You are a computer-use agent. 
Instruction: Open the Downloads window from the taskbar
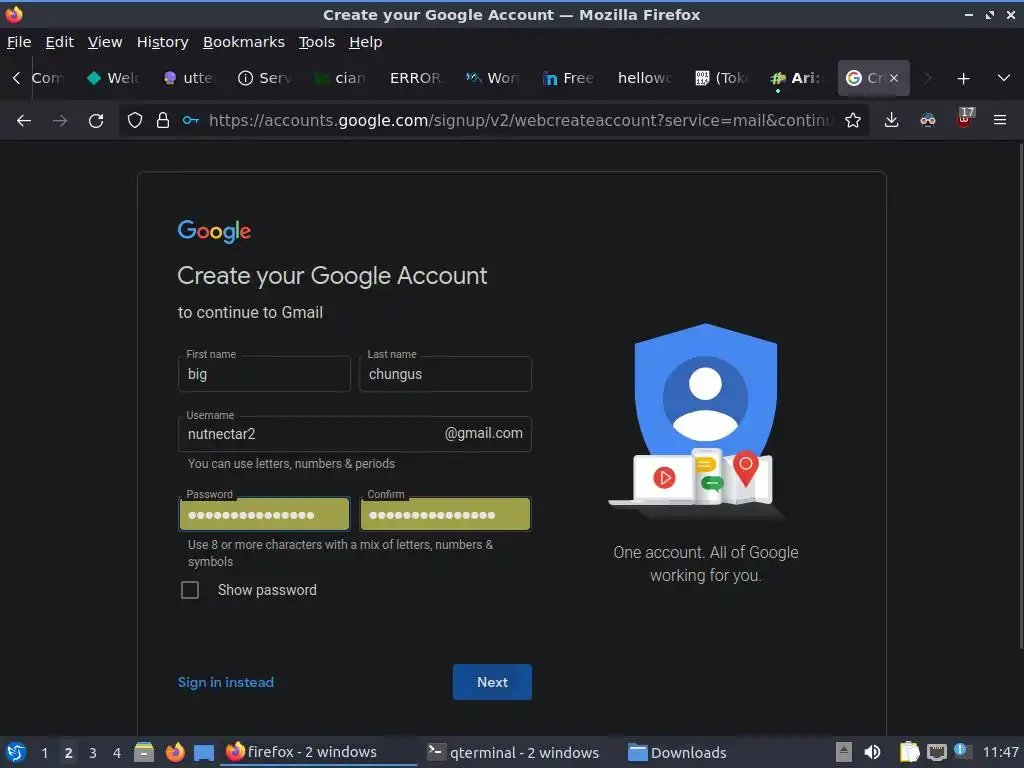677,752
